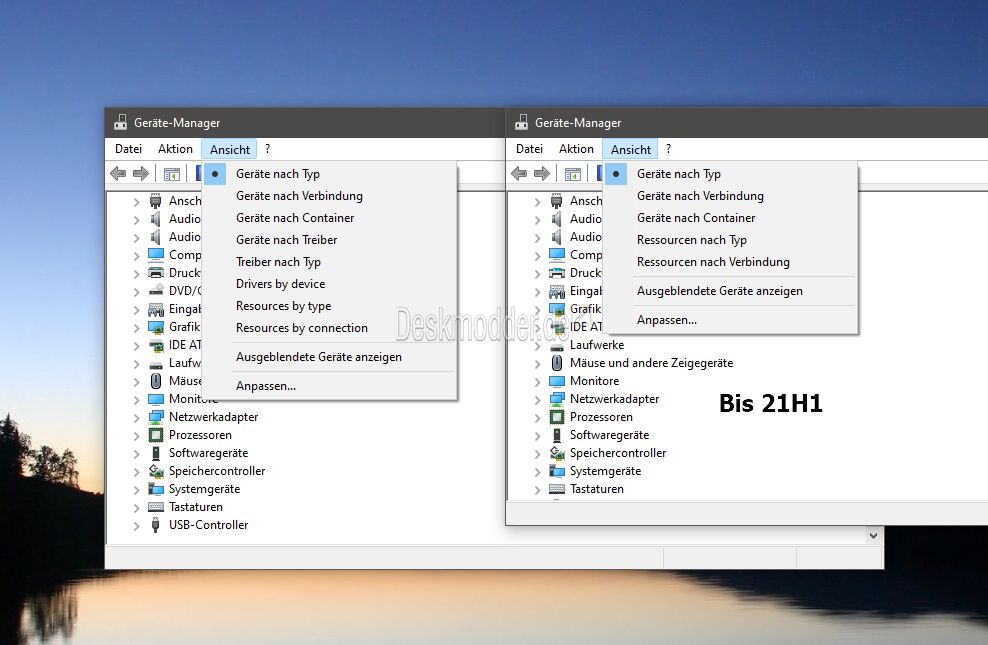Screen dimensions: 988x645
Task: Click back arrow in left window toolbar
Action: (x=118, y=173)
